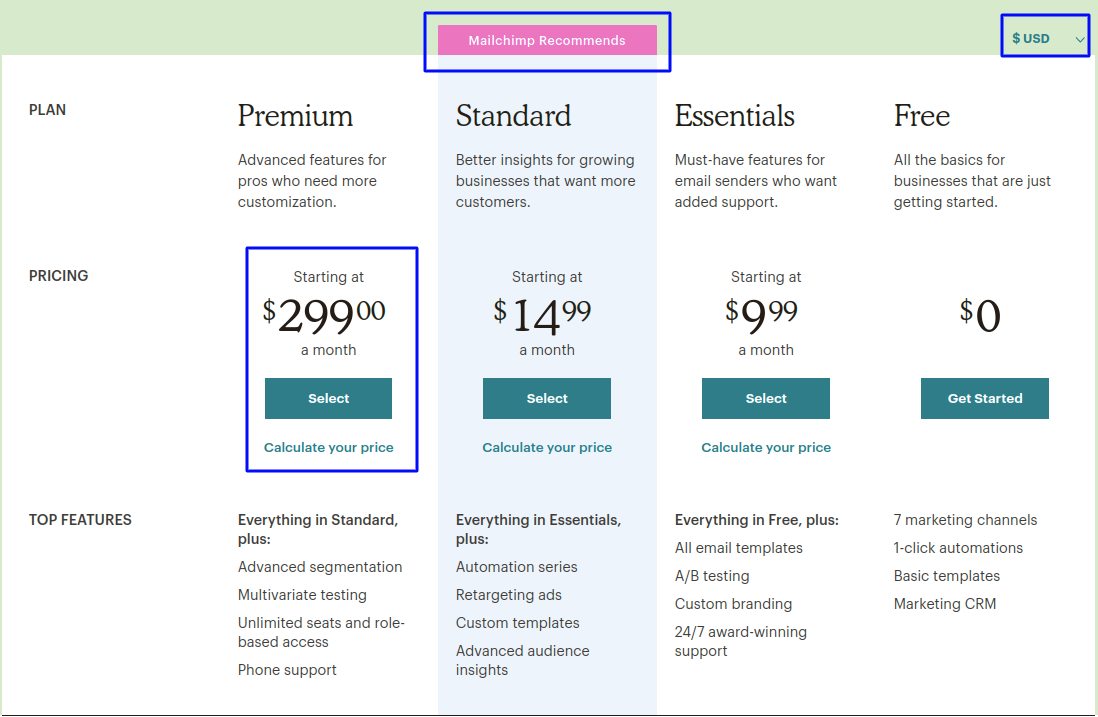
Task: Open Calculate your price under Standard
Action: 547,447
